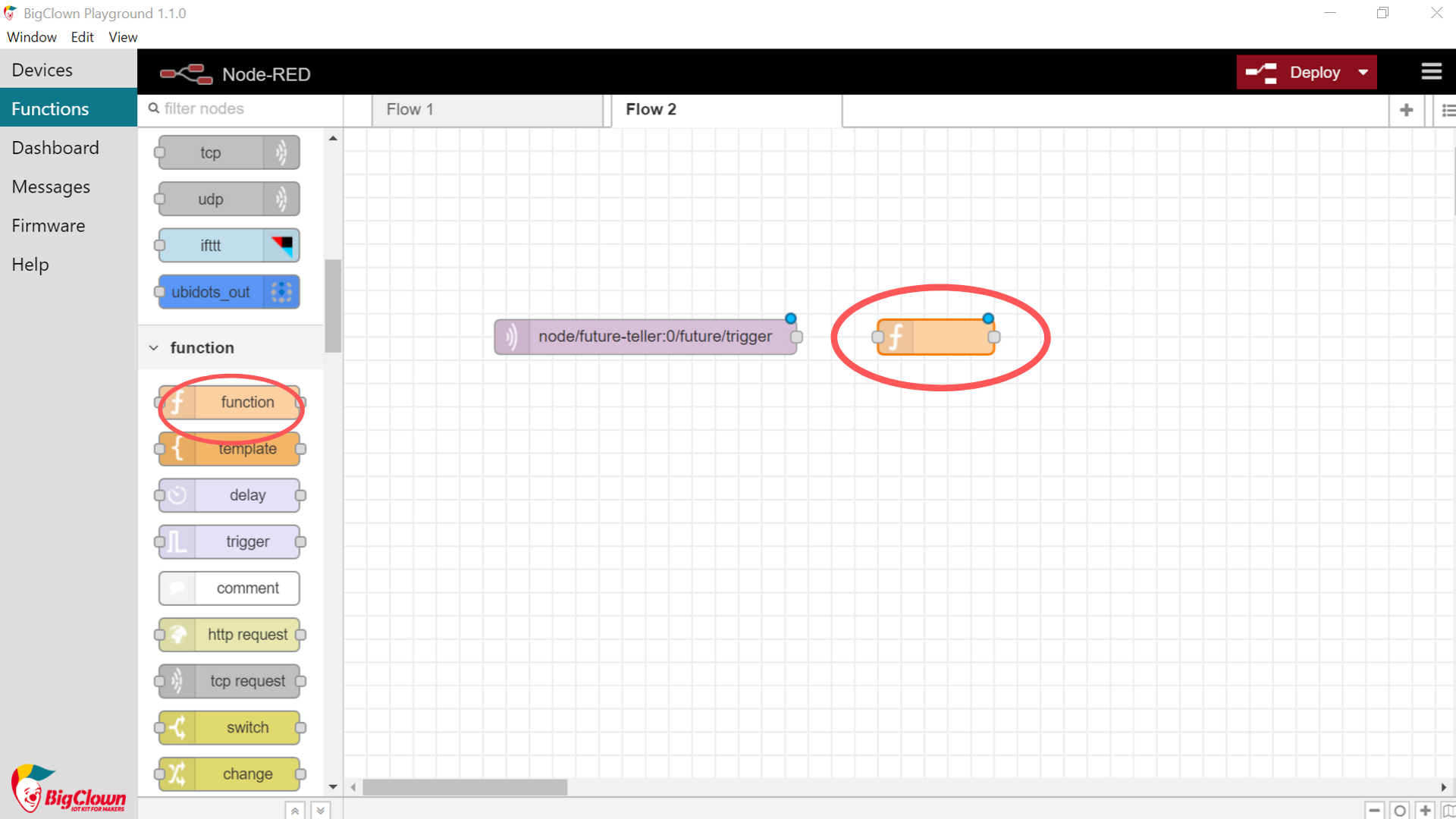
Task: Click the BigClown logo
Action: click(x=68, y=789)
